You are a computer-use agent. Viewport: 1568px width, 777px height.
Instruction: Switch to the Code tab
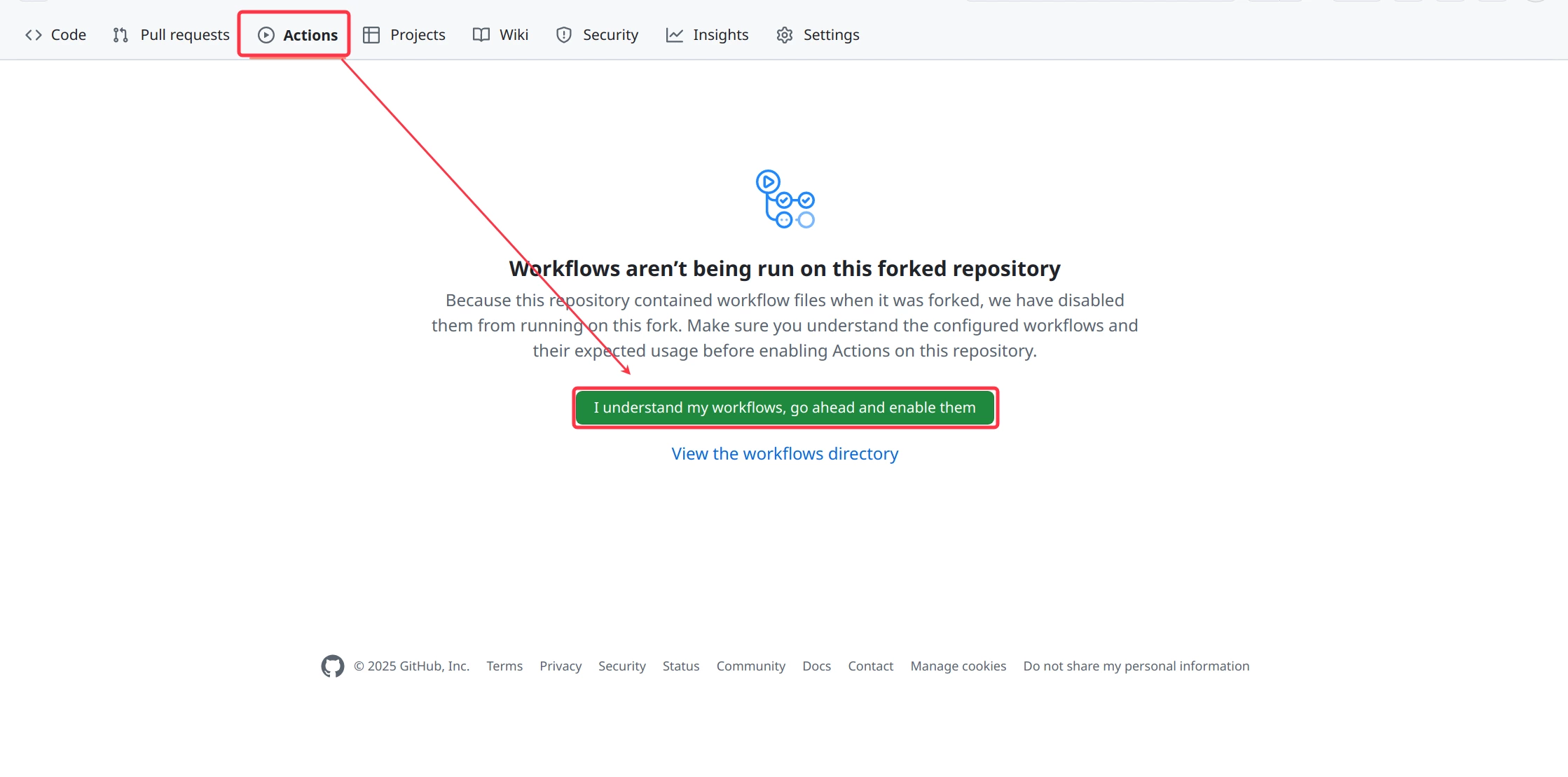[x=67, y=34]
